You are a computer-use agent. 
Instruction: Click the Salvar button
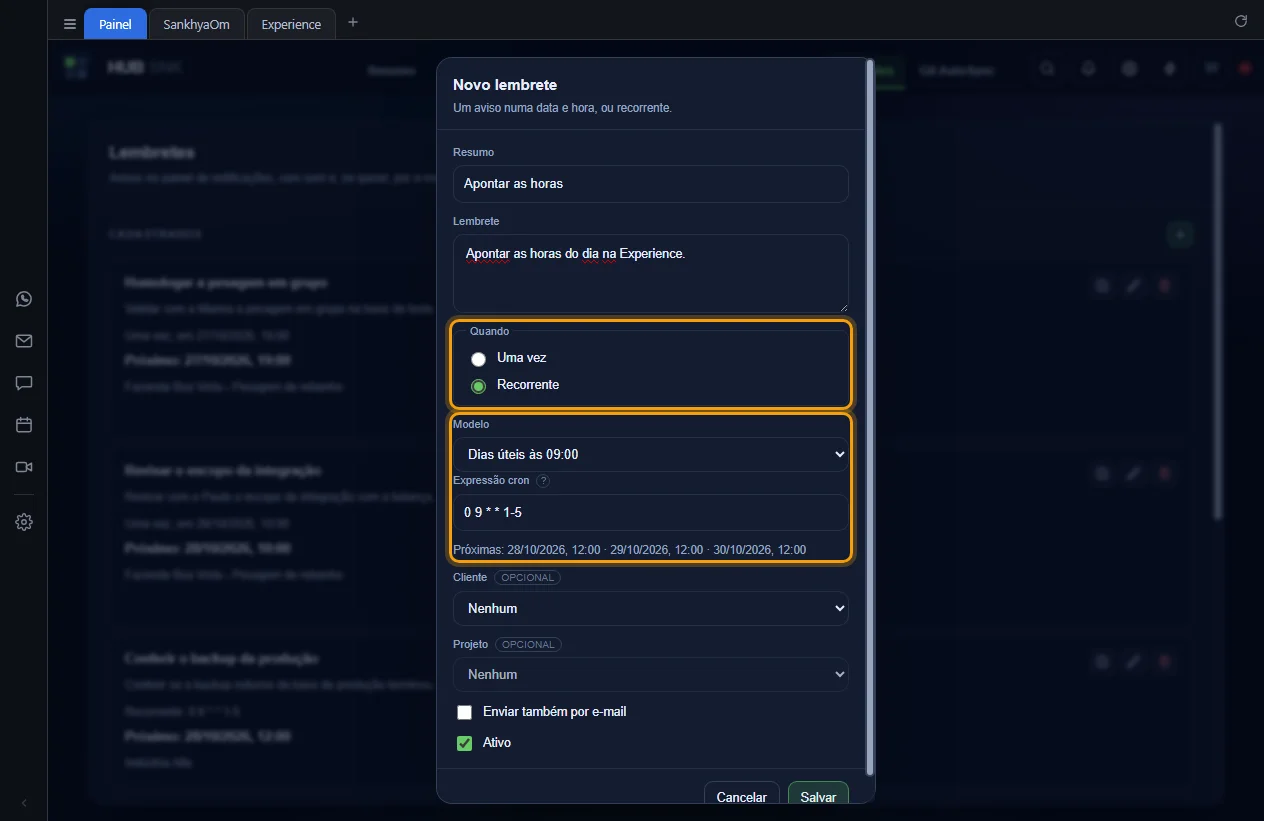click(x=818, y=794)
